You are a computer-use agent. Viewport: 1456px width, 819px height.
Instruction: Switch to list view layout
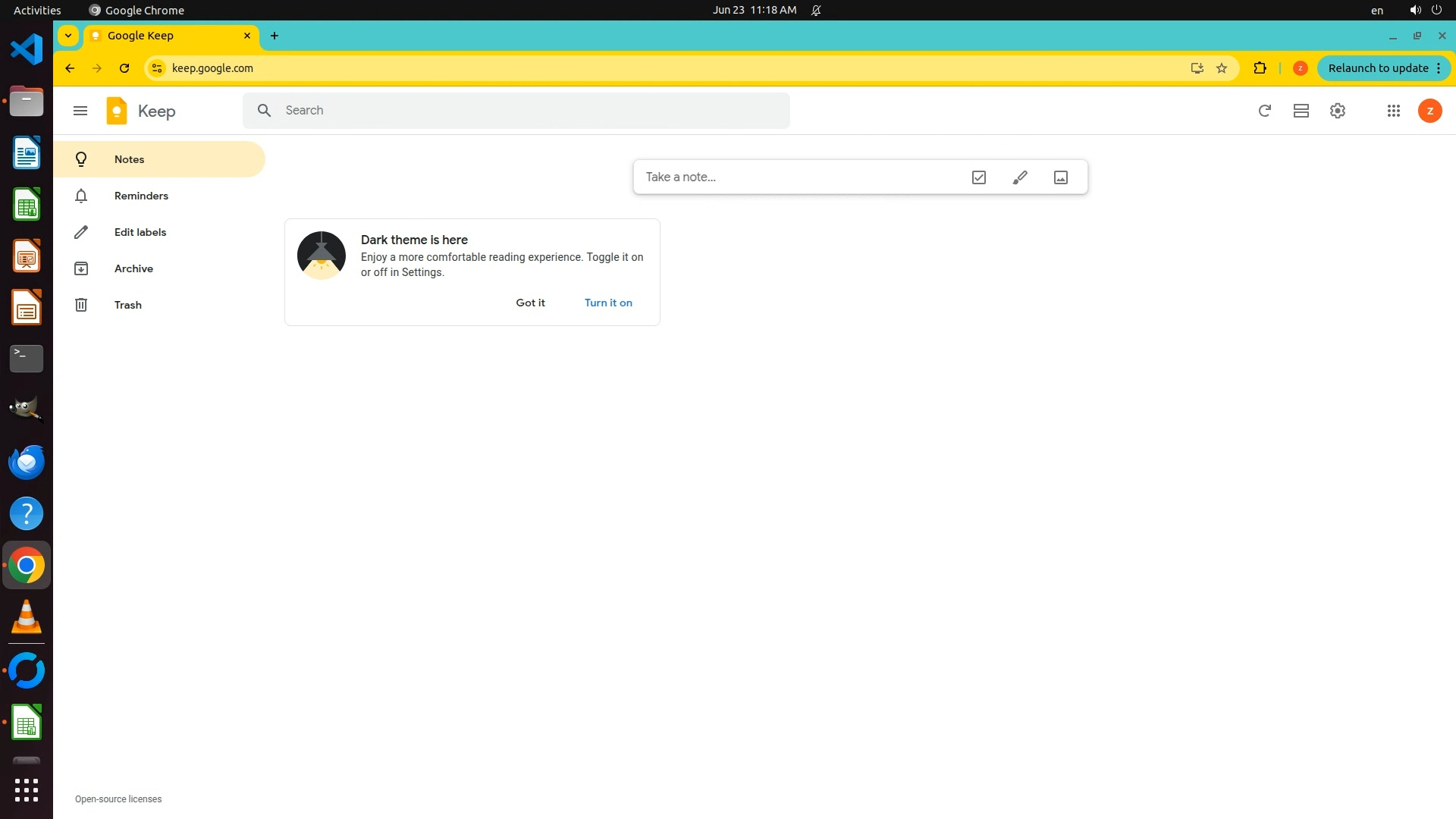coord(1301,111)
